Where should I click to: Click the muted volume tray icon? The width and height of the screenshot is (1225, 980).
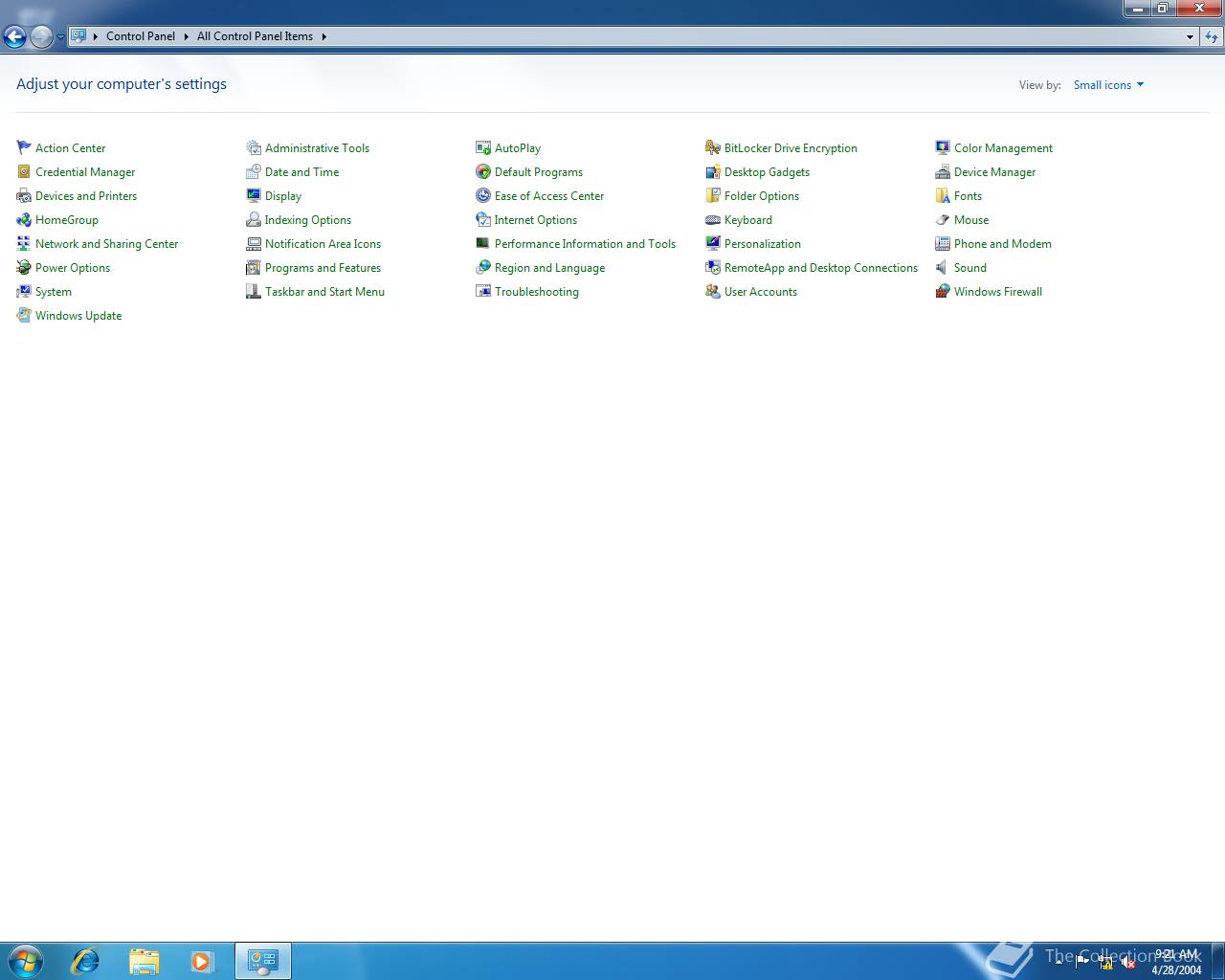click(1128, 962)
